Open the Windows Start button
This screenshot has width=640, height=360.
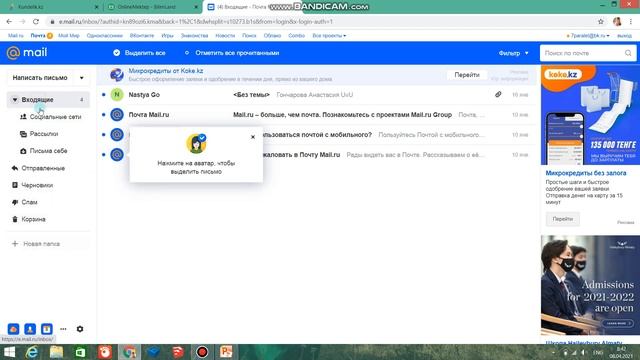9,352
